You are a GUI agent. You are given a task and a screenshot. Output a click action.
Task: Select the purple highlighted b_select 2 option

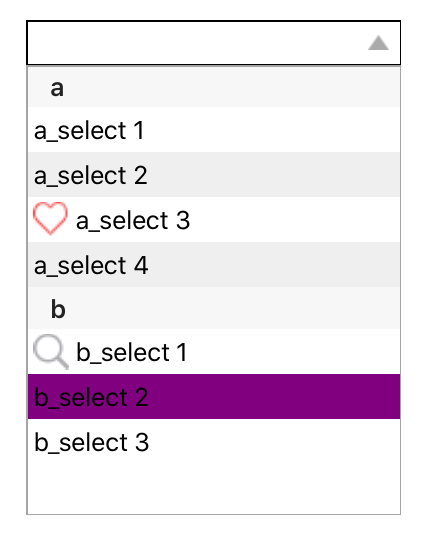tap(214, 397)
